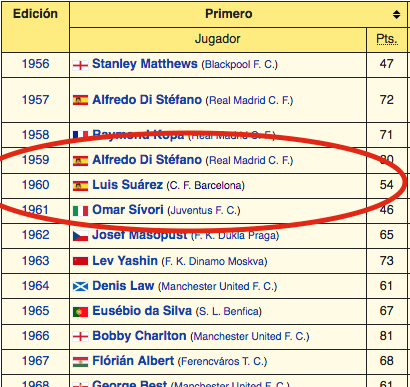The image size is (410, 387).
Task: Open the Juventus F. C. club link
Action: [x=203, y=210]
